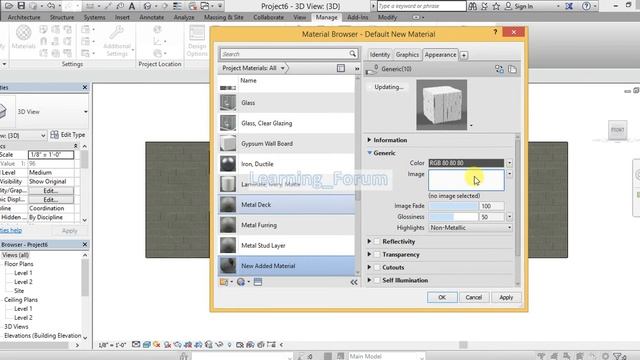Close the Project Browser panel
Image resolution: width=640 pixels, height=360 pixels.
coord(84,244)
